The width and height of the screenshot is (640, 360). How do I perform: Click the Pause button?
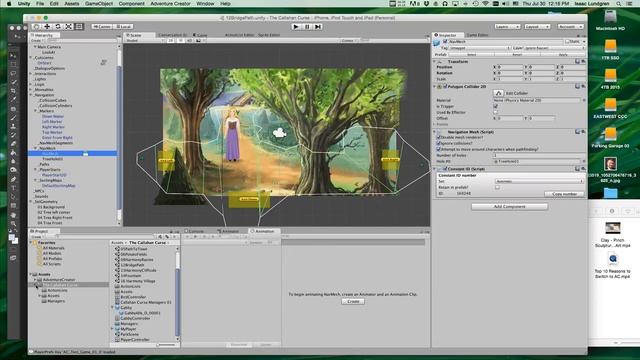pyautogui.click(x=307, y=27)
